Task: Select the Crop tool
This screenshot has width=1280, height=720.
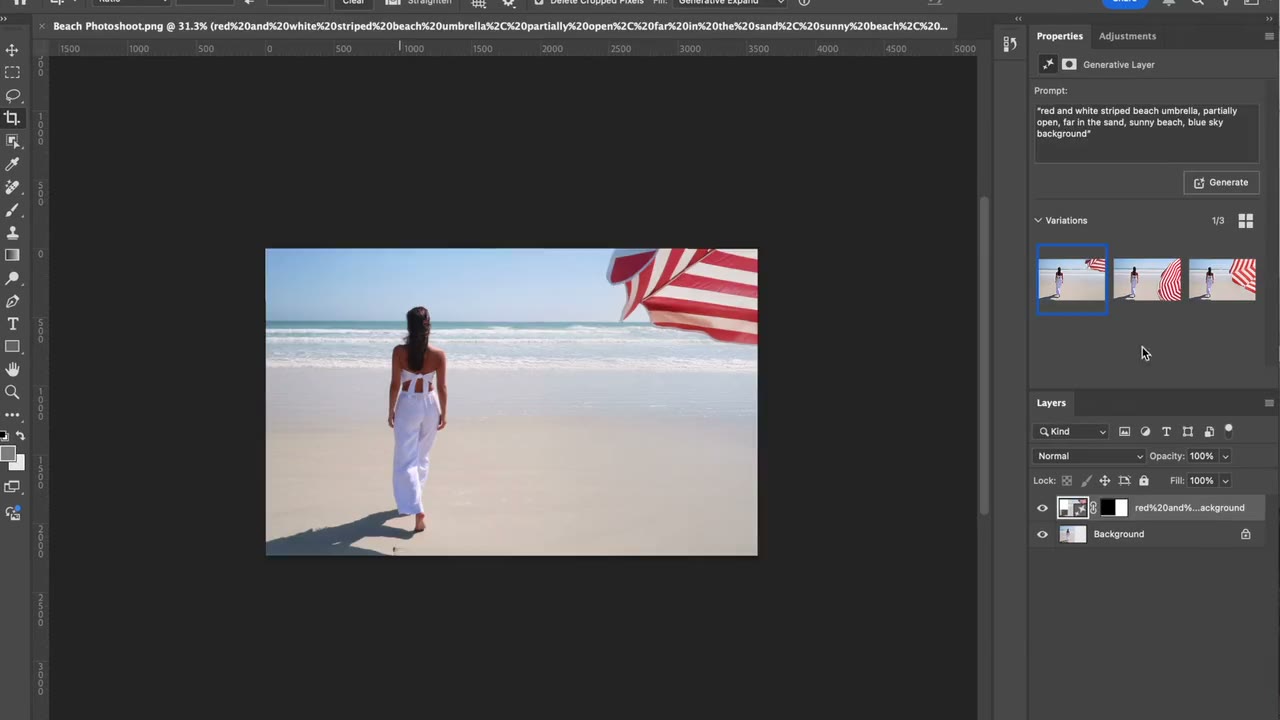Action: (12, 118)
